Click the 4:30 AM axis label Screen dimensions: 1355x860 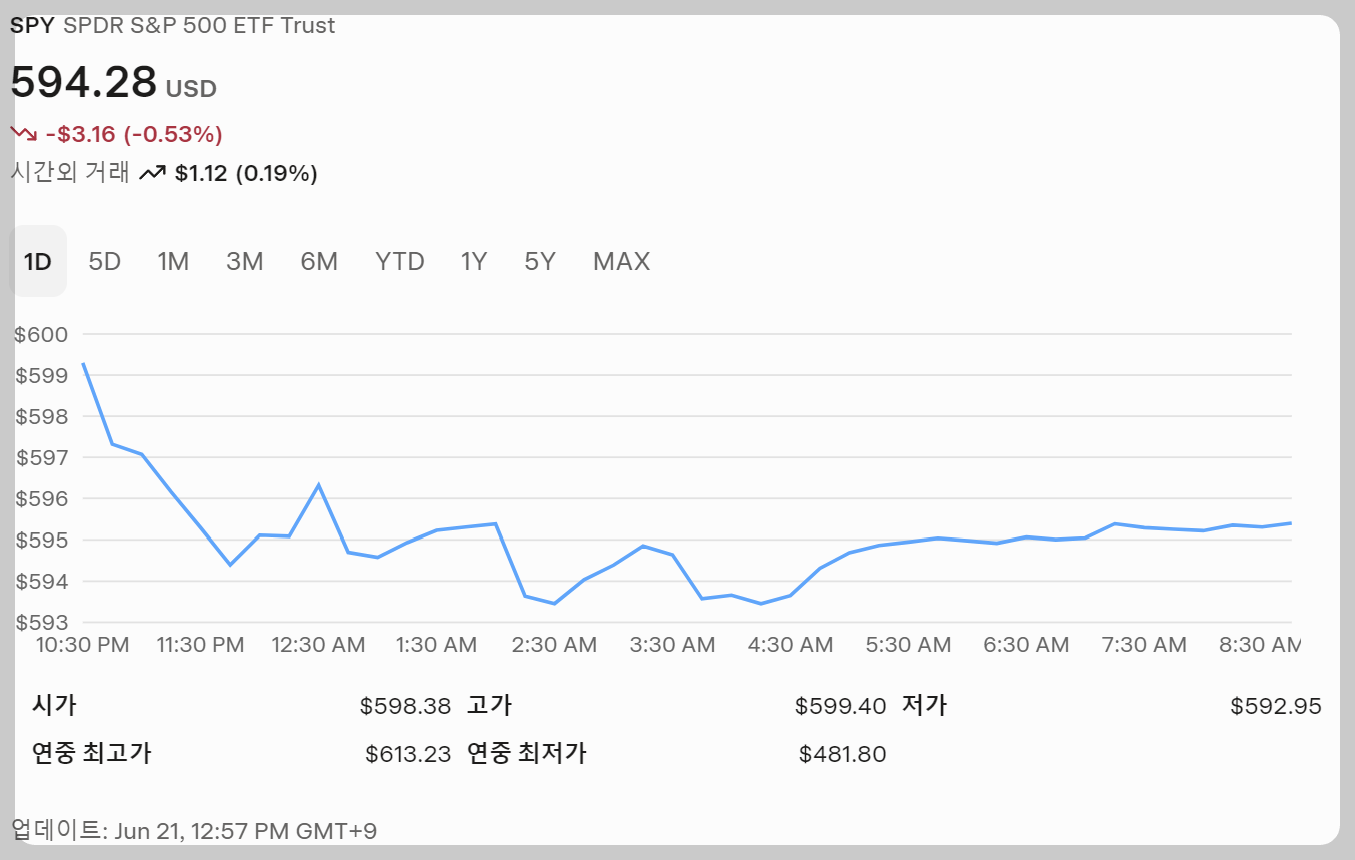click(790, 645)
